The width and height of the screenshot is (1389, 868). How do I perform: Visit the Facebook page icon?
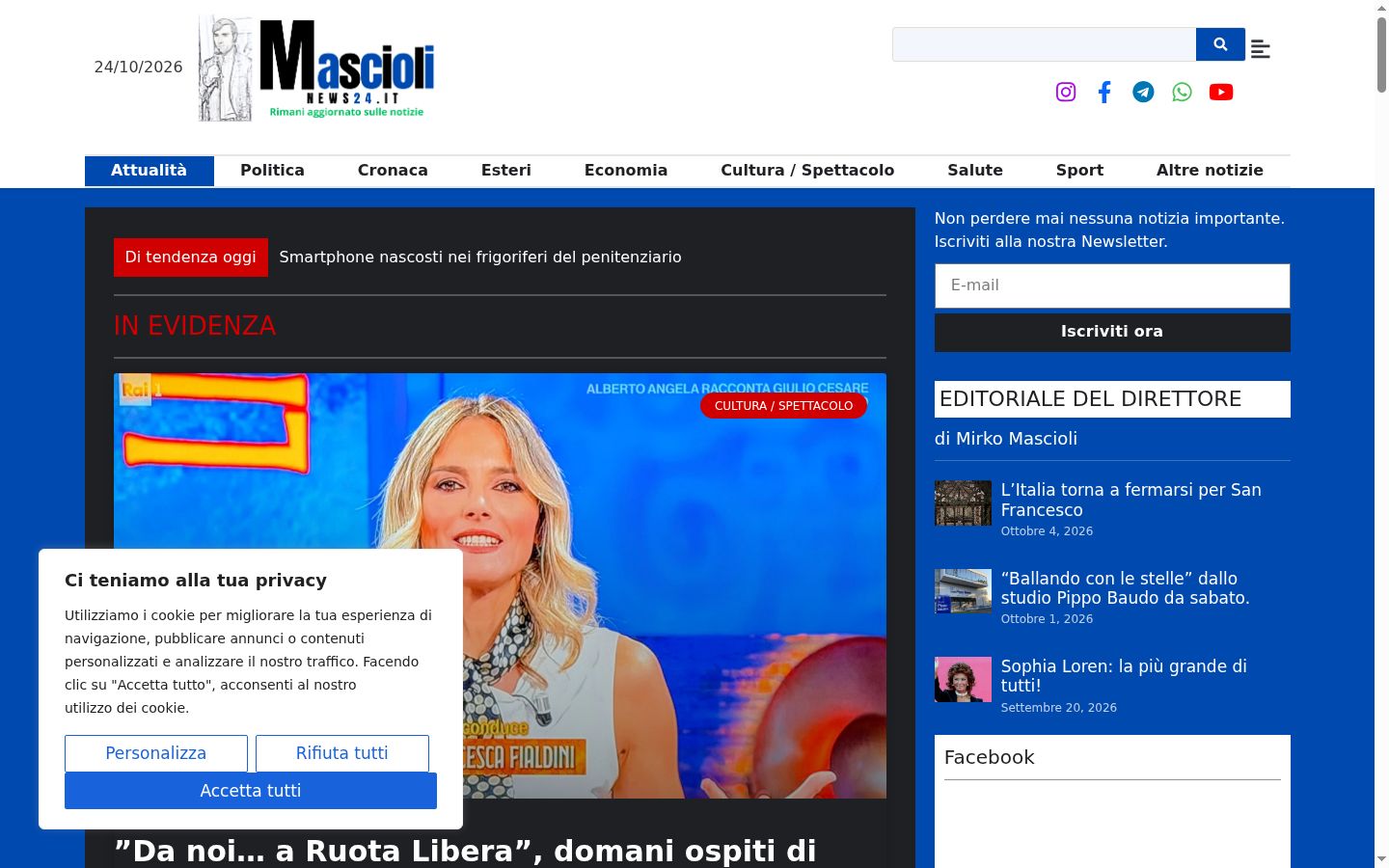click(x=1104, y=92)
